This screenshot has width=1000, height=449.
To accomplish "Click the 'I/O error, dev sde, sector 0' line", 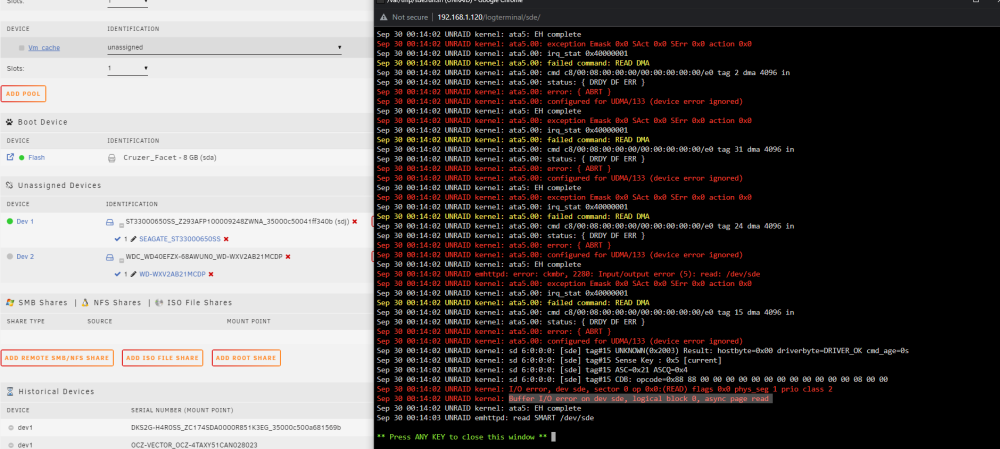I will (x=605, y=389).
